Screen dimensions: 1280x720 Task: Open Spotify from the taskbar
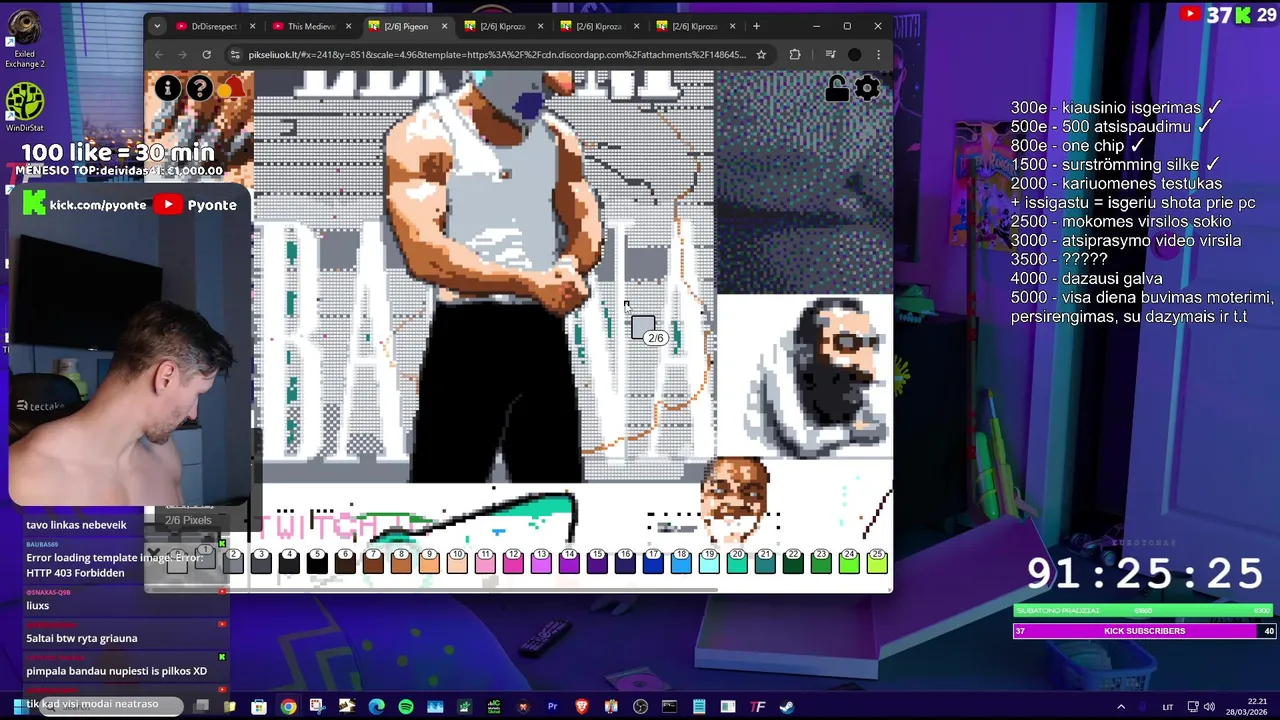pos(405,707)
